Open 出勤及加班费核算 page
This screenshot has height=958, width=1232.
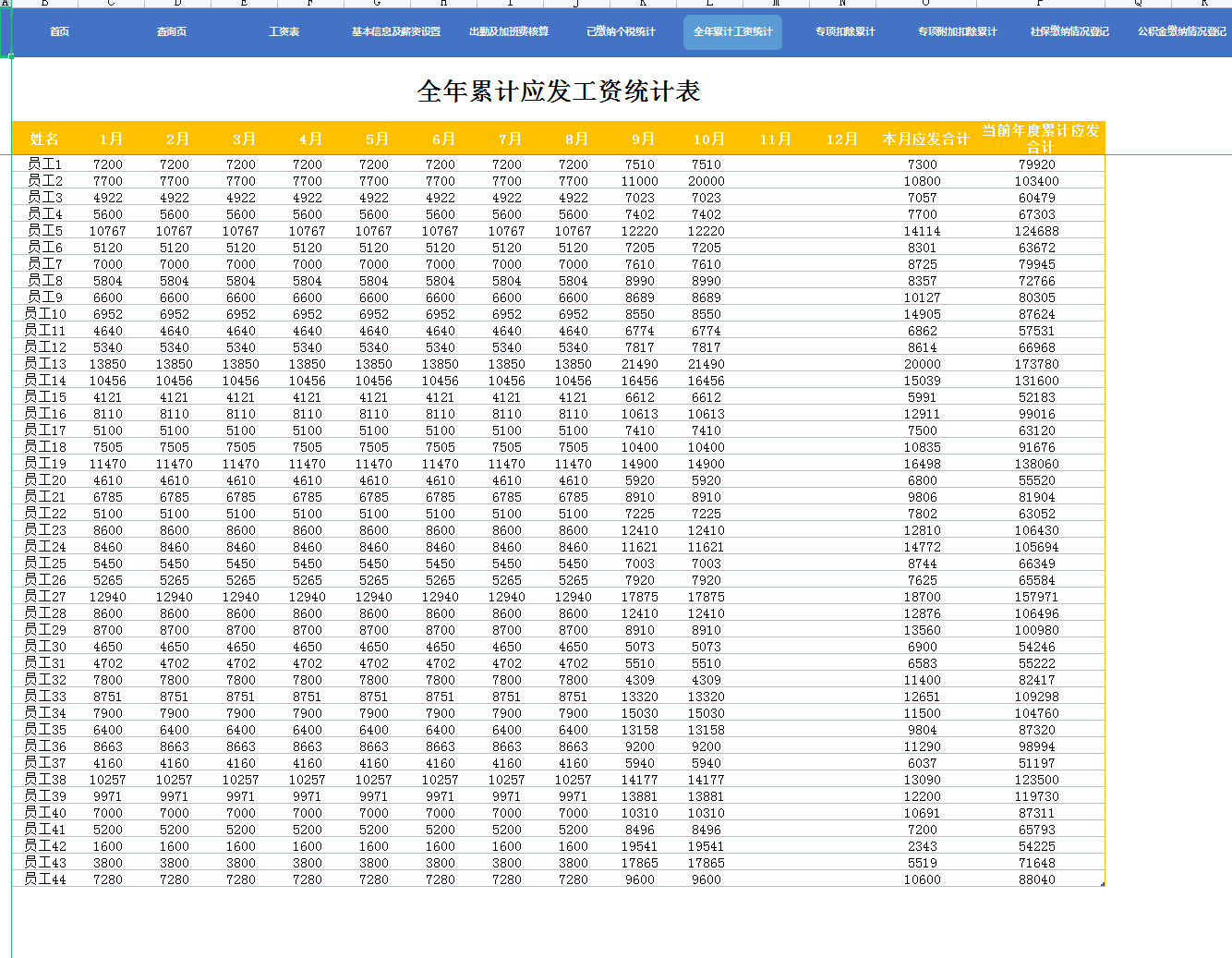pos(507,31)
